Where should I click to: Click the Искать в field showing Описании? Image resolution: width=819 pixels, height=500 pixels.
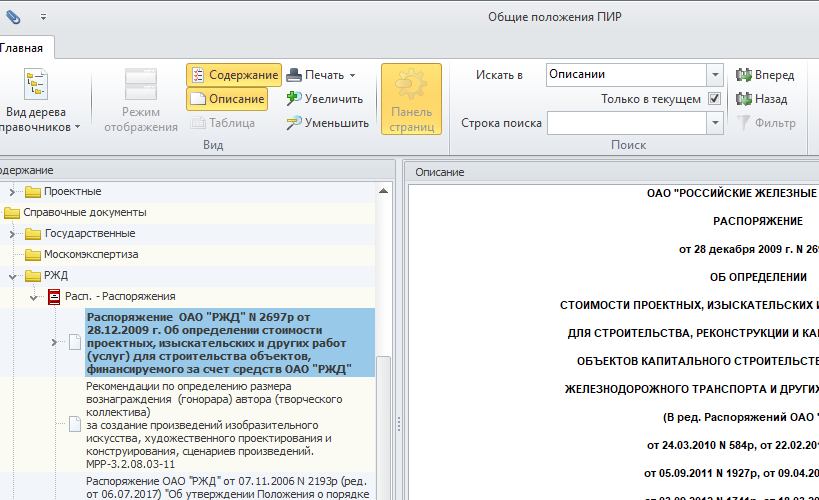(626, 75)
